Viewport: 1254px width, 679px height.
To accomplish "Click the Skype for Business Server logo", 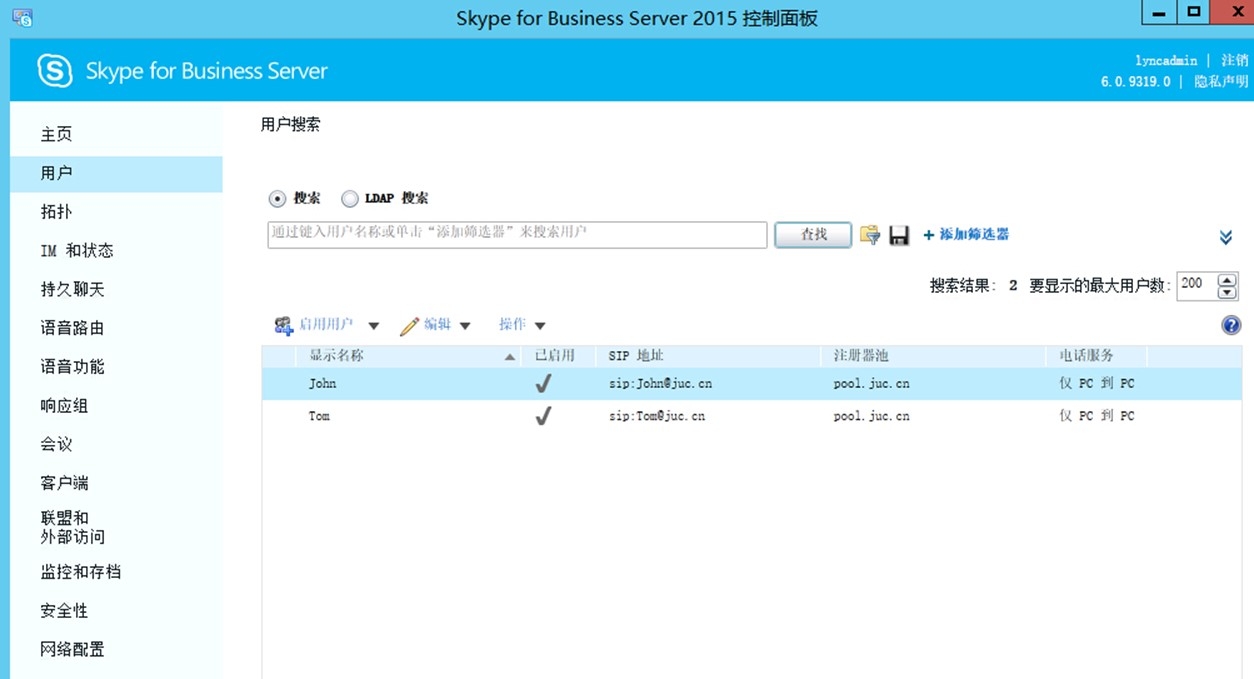I will [x=55, y=71].
